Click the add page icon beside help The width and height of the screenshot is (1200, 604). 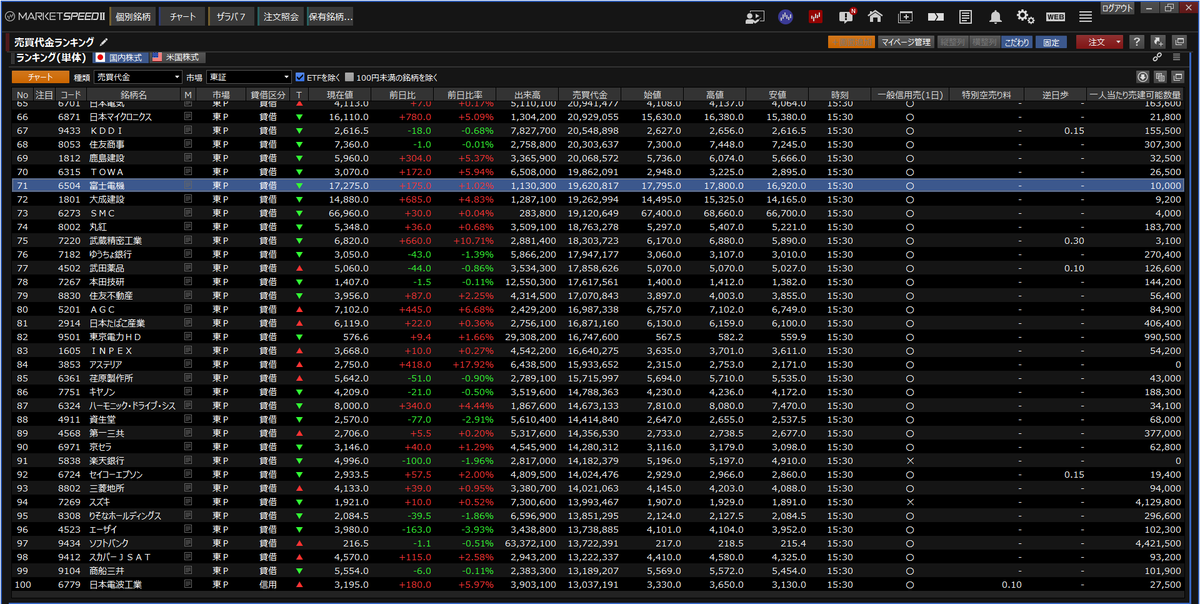[x=1157, y=42]
